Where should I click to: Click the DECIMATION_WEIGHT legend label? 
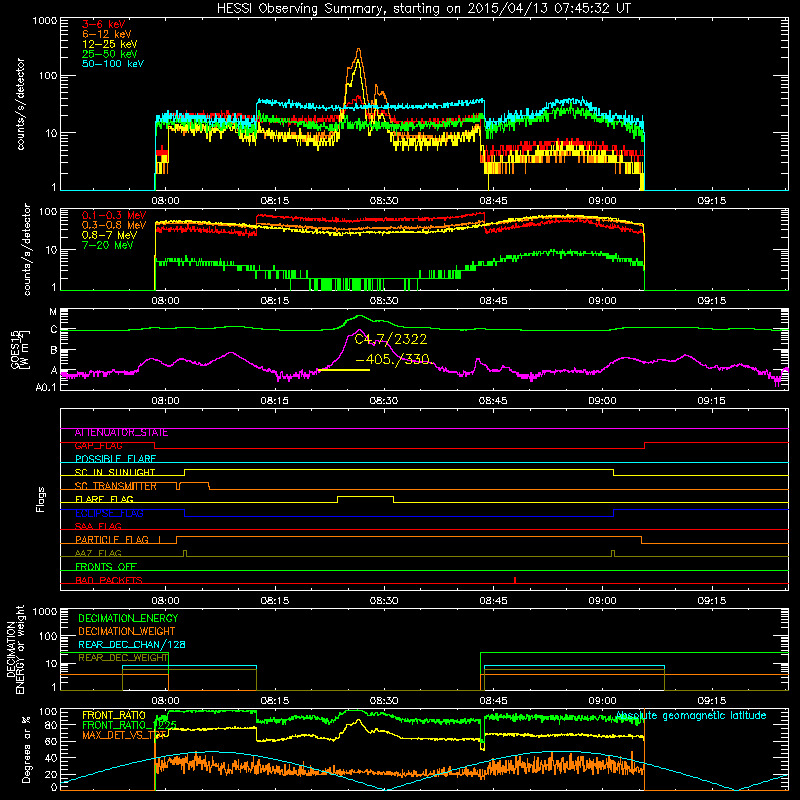[x=127, y=631]
